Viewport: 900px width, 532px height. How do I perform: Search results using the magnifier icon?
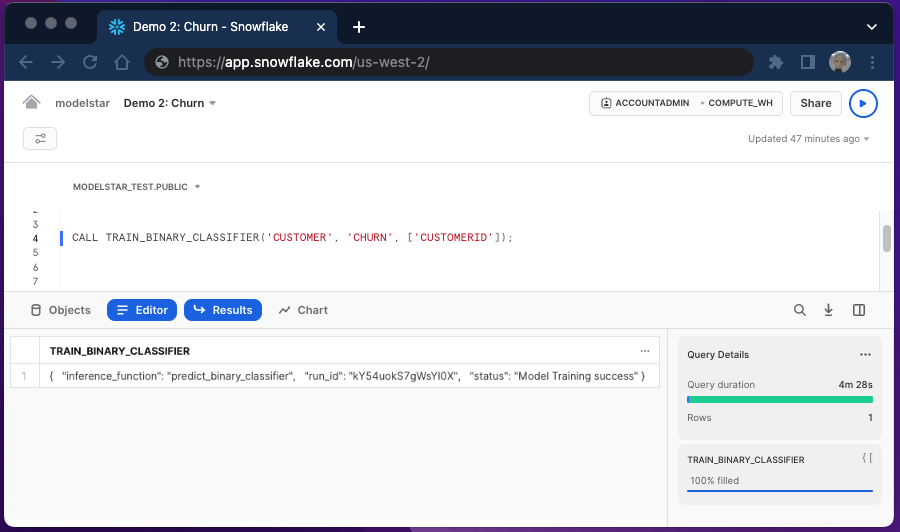pyautogui.click(x=800, y=310)
